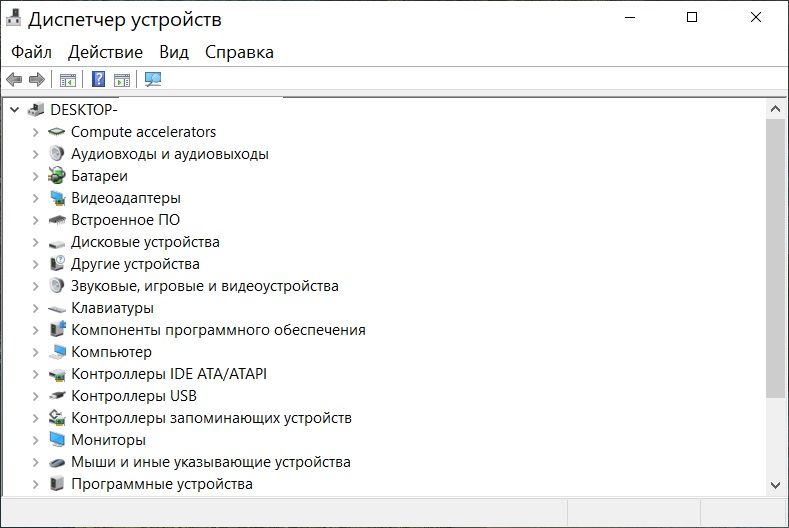Open the Вид menu
This screenshot has width=789, height=528.
[x=174, y=52]
